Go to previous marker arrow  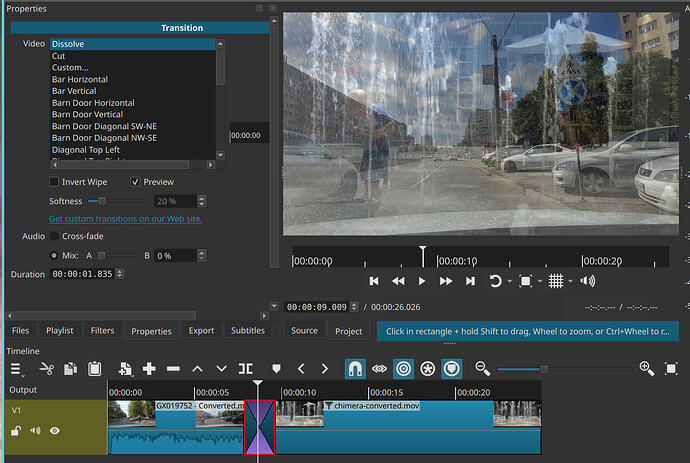[301, 369]
